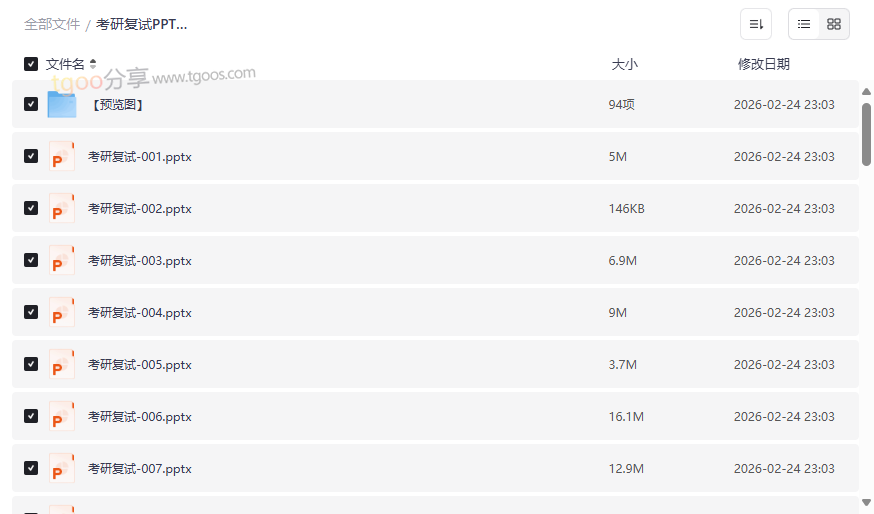Click PowerPoint icon of 考研复试-007.pptx
Image resolution: width=874 pixels, height=514 pixels.
(62, 469)
